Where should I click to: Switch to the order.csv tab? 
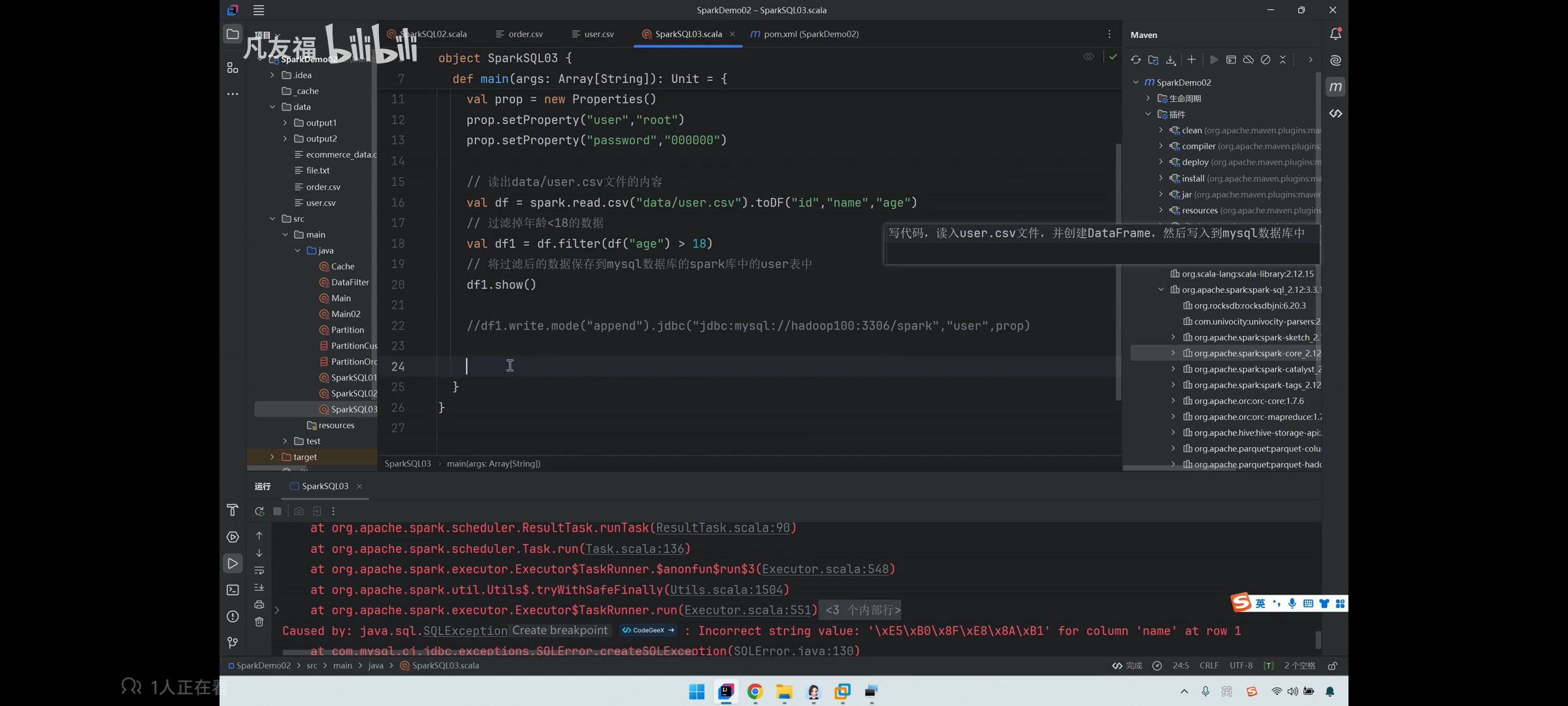pyautogui.click(x=525, y=34)
